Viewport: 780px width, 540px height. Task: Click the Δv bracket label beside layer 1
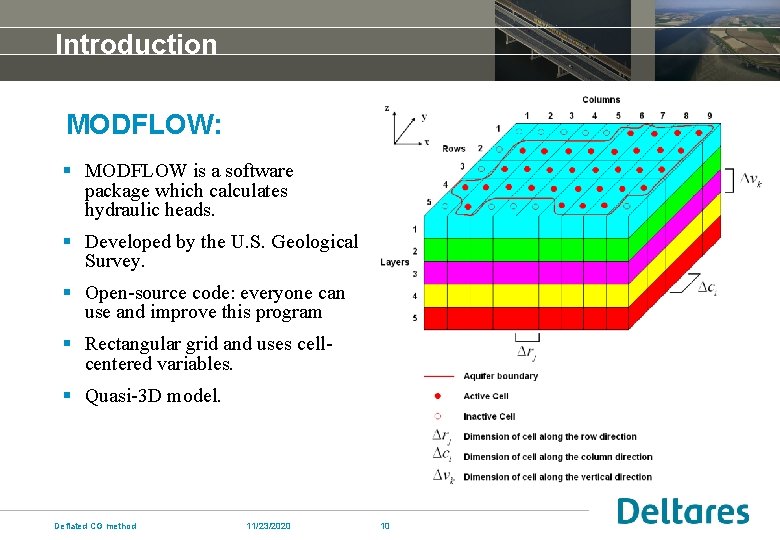(x=750, y=180)
